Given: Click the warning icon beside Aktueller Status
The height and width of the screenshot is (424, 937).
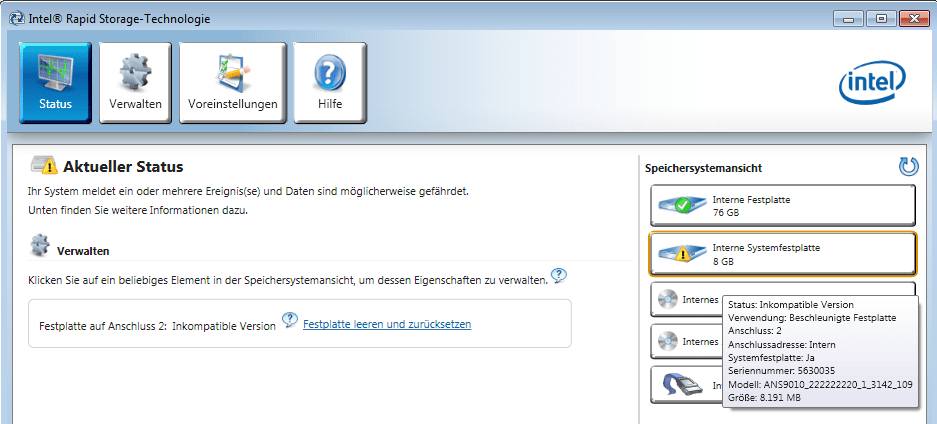Looking at the screenshot, I should click(x=45, y=165).
